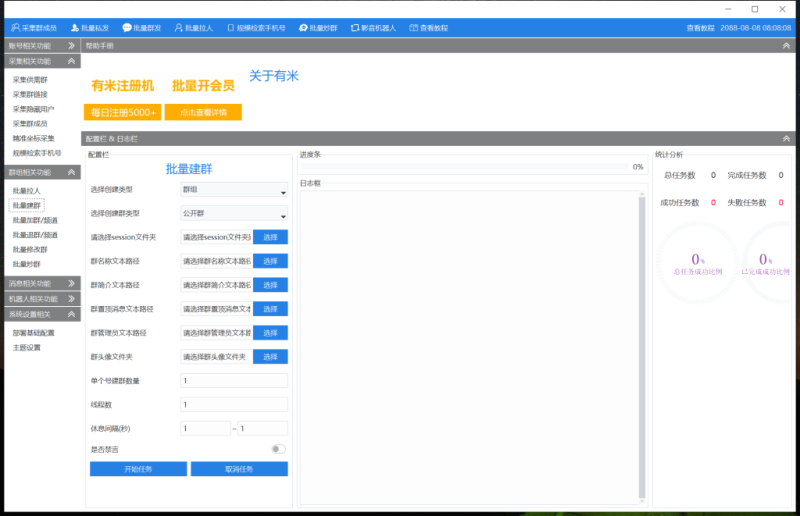Open 部署基础配置 in the sidebar
Screen dimensions: 800x516
click(x=33, y=333)
